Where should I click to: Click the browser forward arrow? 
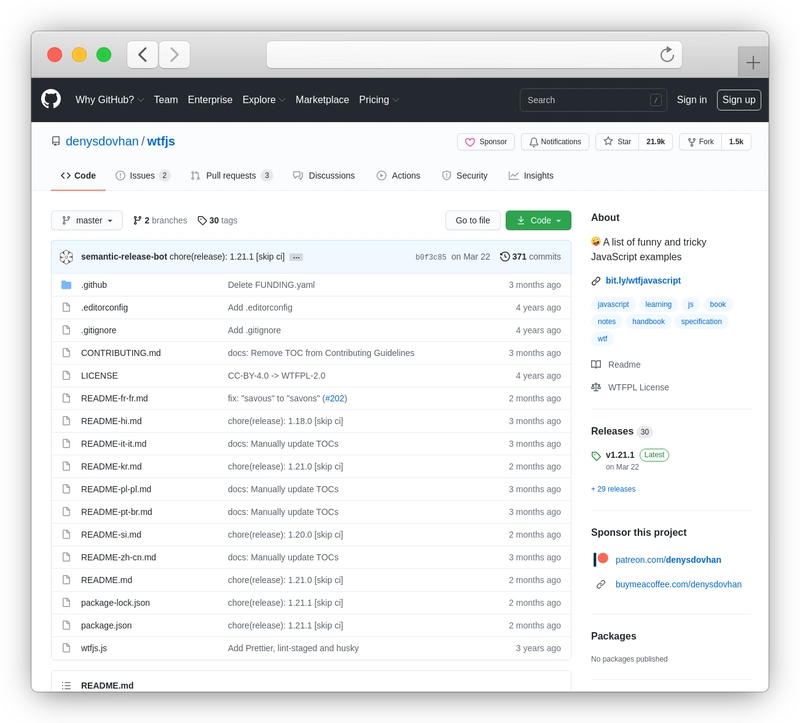pyautogui.click(x=174, y=55)
